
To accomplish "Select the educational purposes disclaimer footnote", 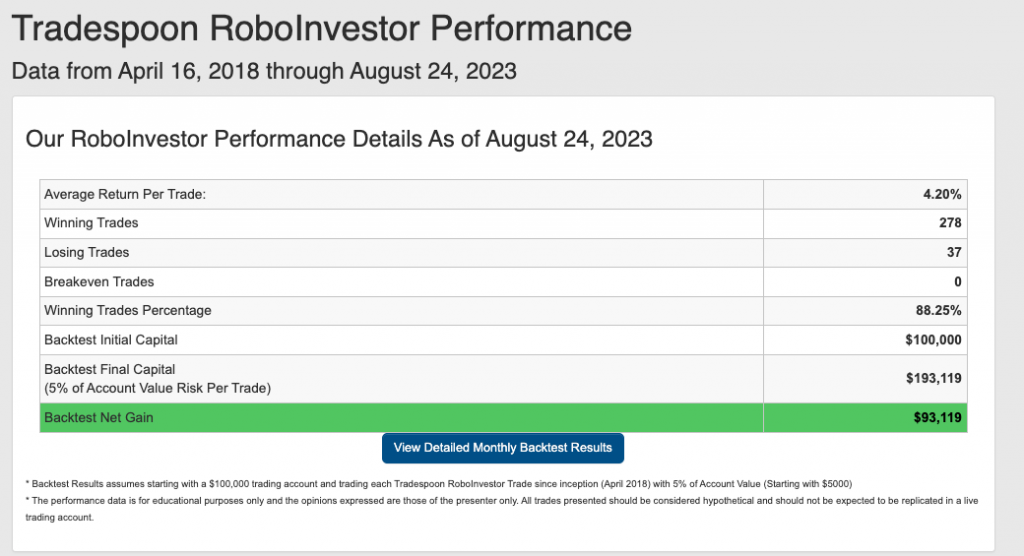I will tap(502, 509).
